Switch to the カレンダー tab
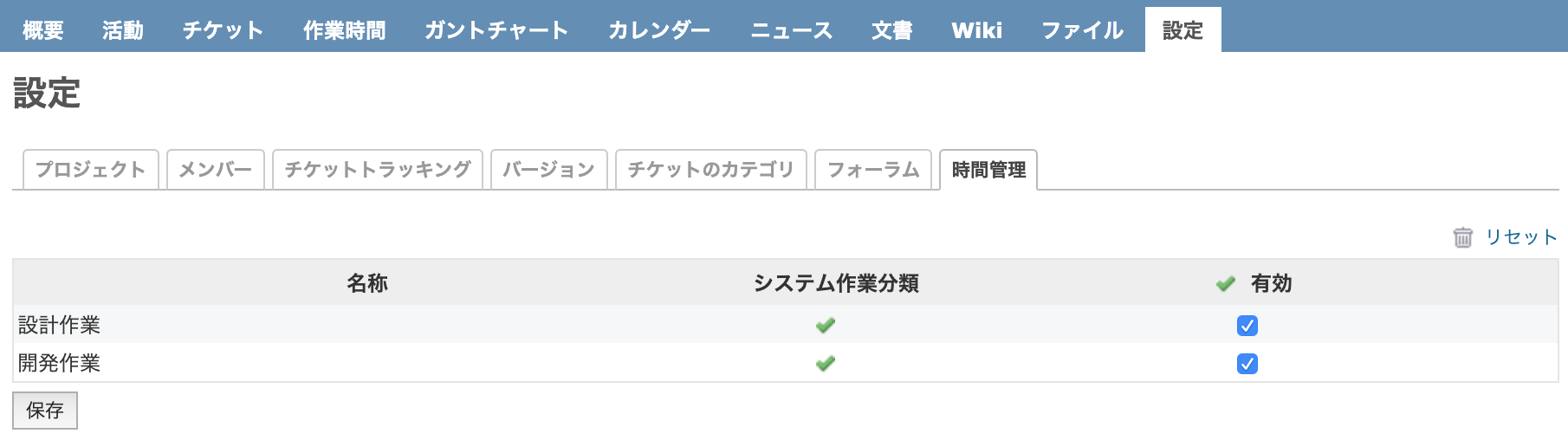Screen dimensions: 1568x440 [x=659, y=30]
